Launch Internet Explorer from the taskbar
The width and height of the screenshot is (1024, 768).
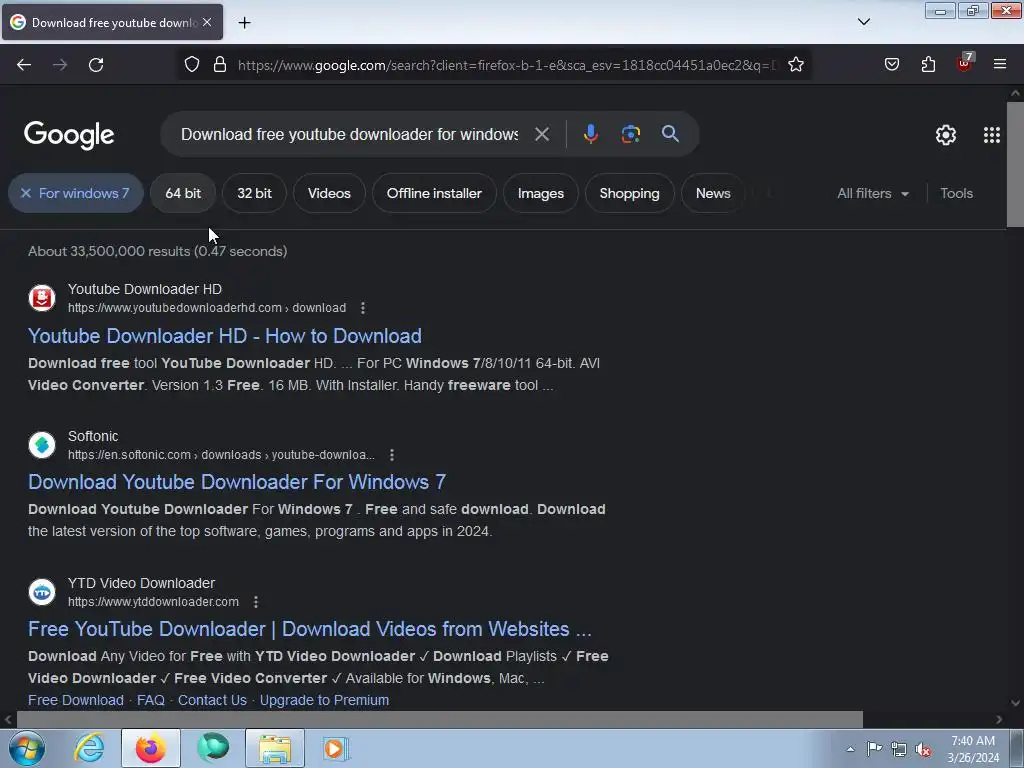(x=89, y=748)
